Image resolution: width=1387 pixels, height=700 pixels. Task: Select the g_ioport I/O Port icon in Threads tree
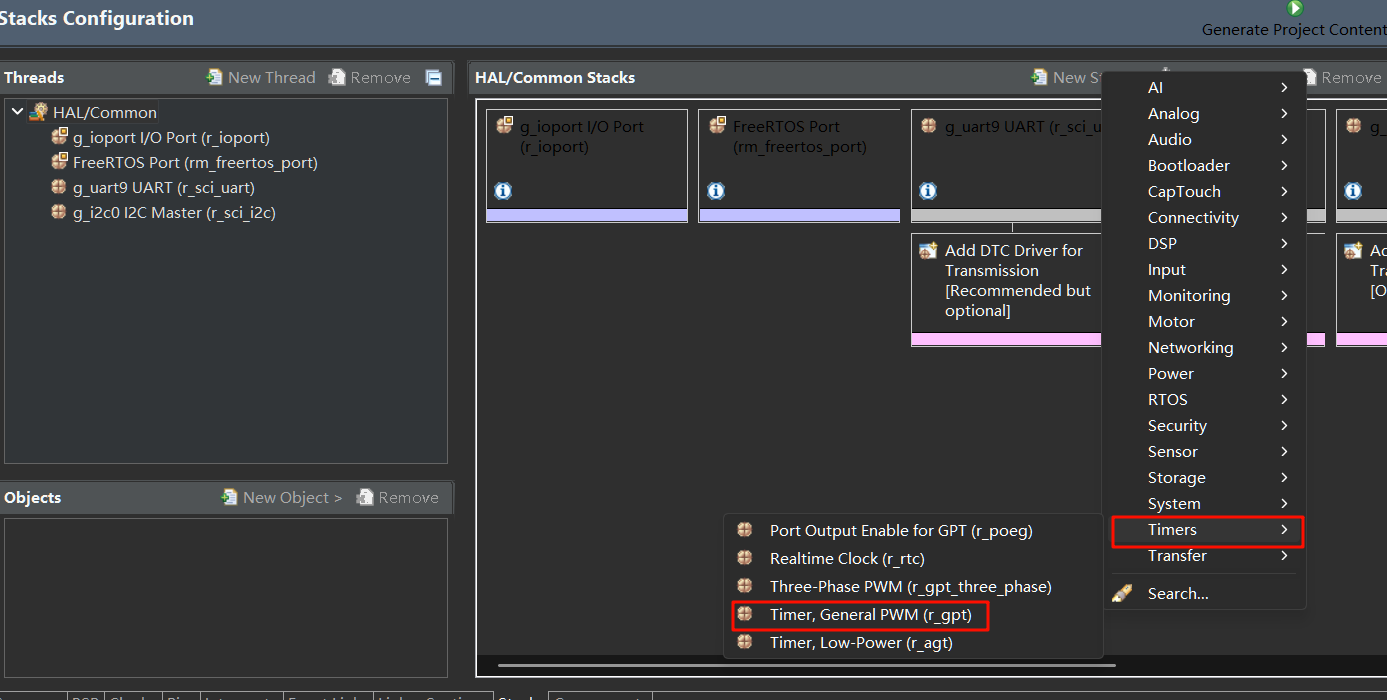(59, 137)
